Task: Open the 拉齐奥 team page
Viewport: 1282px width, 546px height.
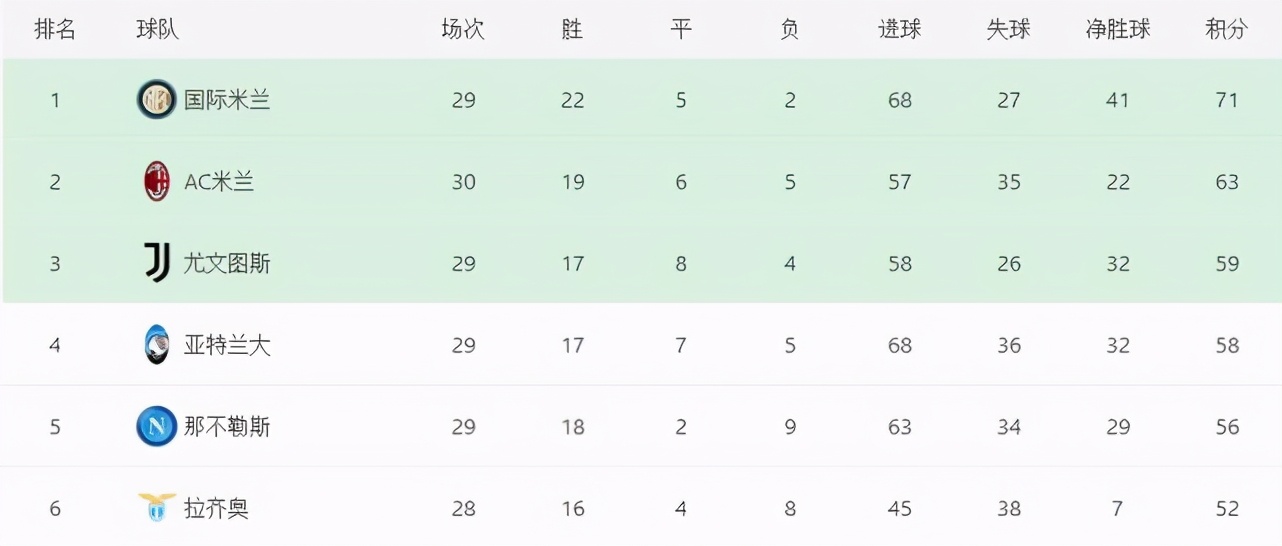Action: (x=216, y=509)
